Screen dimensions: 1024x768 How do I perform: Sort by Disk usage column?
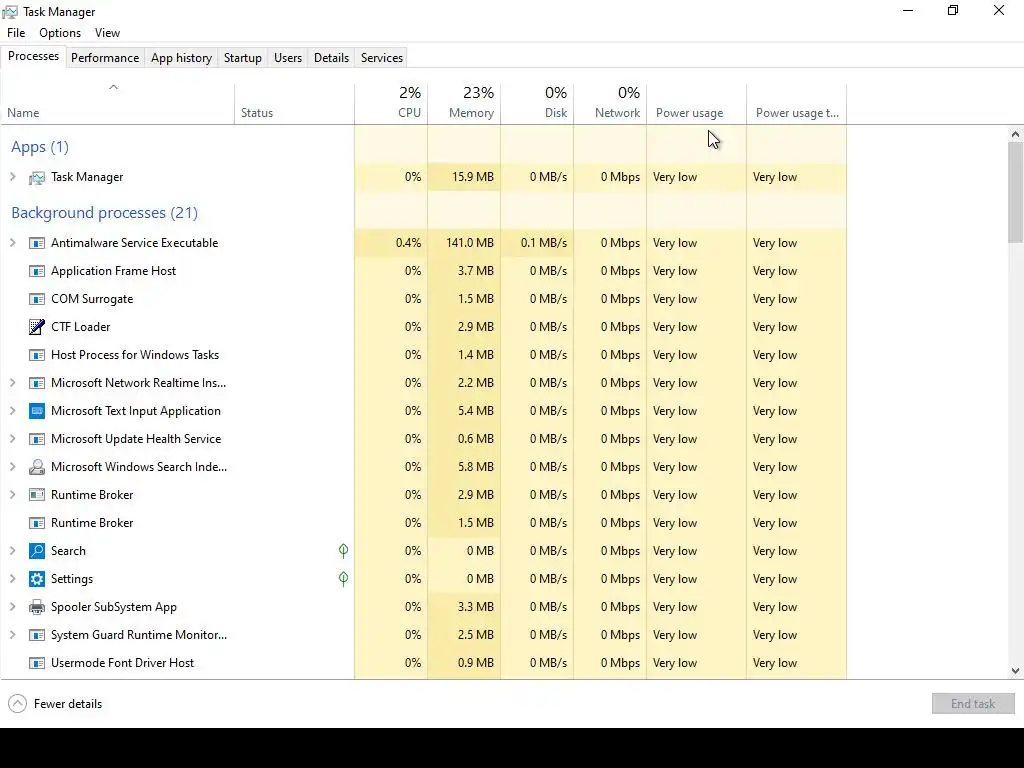pos(537,103)
